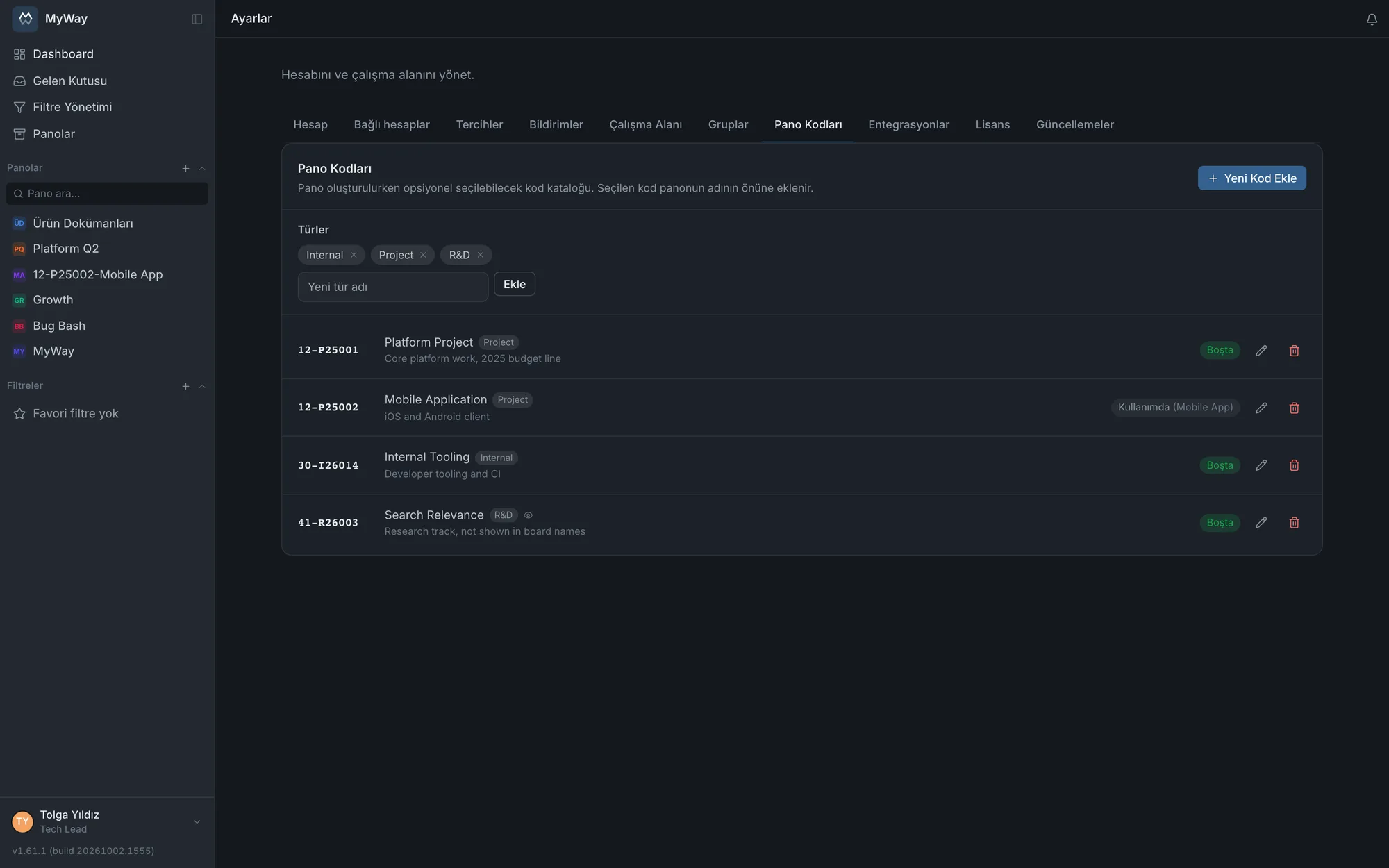Image resolution: width=1389 pixels, height=868 pixels.
Task: Add a new board with Panolar plus icon
Action: click(185, 168)
